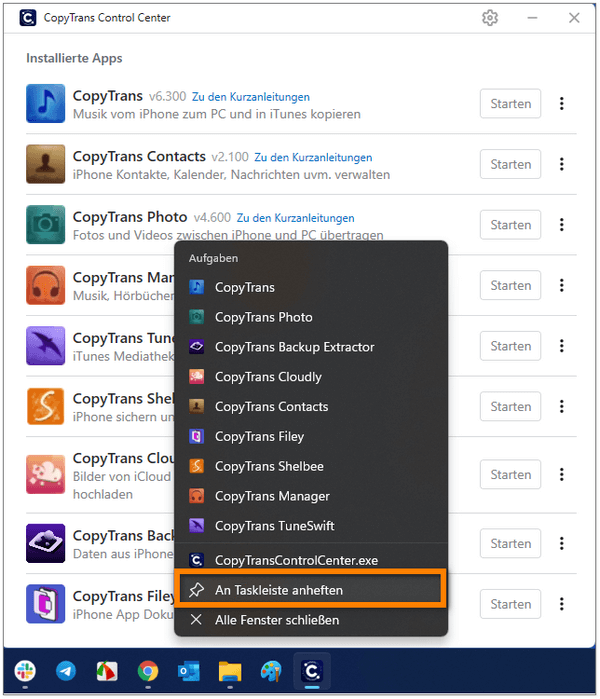Open Kurzanleitungen link for CopyTrans Contacts
Screen dimensions: 600x699
(x=313, y=157)
